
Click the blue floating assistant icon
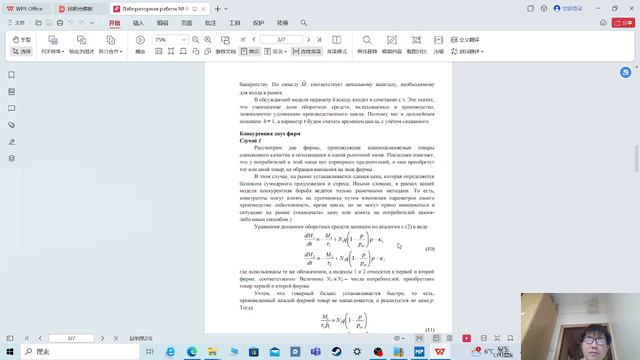(x=625, y=73)
